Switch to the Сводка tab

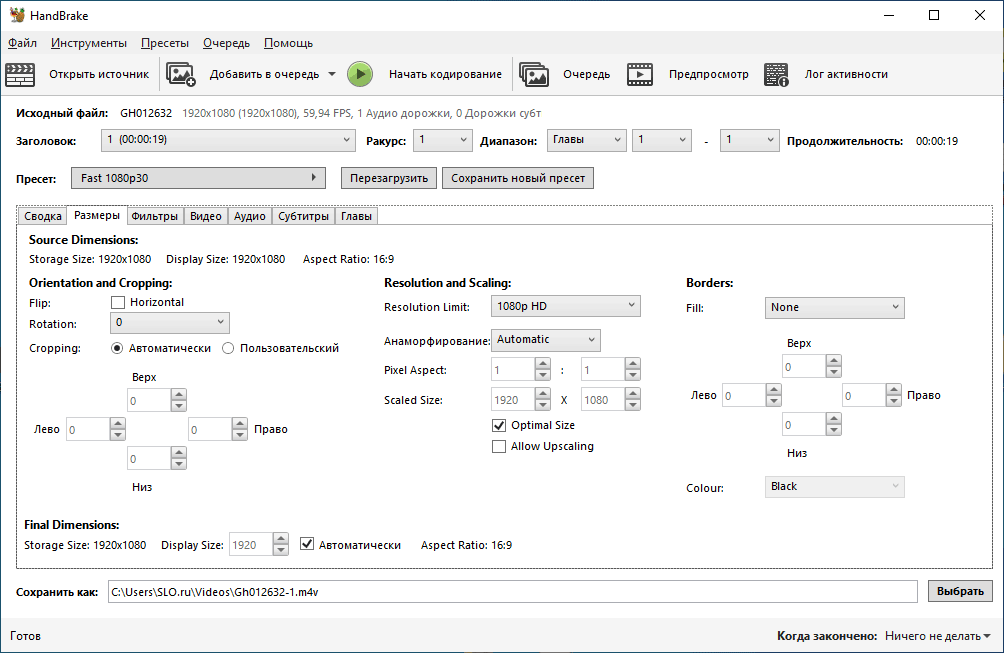click(43, 216)
